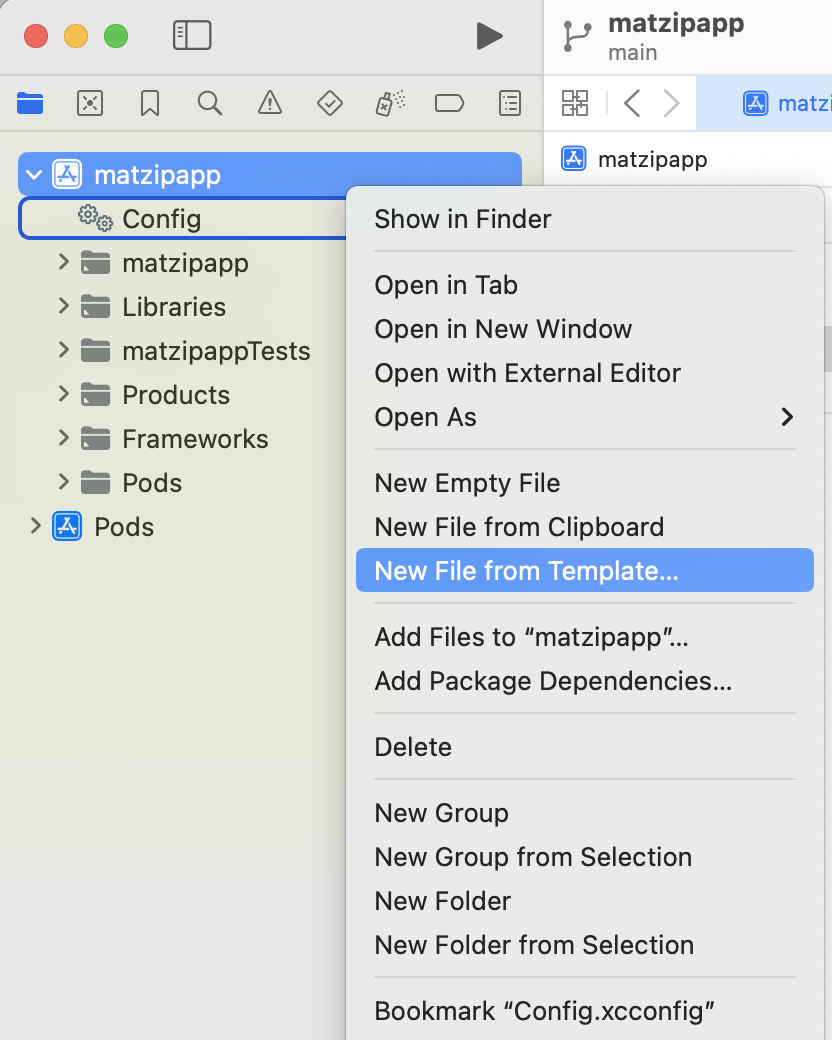Viewport: 832px width, 1040px height.
Task: Open the Breakpoint navigator
Action: (x=449, y=103)
